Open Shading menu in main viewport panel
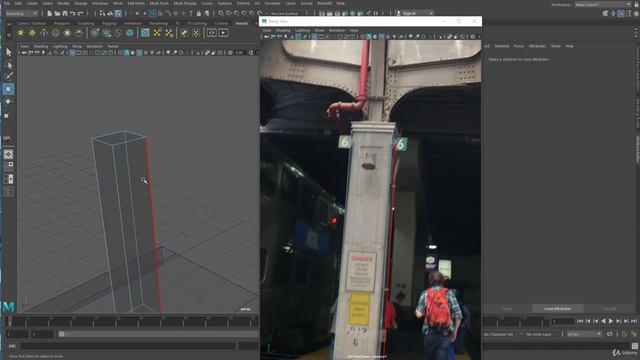This screenshot has height=360, width=640. (x=41, y=47)
